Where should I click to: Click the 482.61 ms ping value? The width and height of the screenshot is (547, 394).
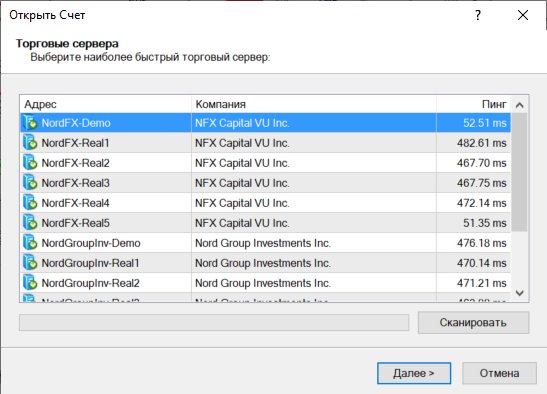tap(482, 143)
